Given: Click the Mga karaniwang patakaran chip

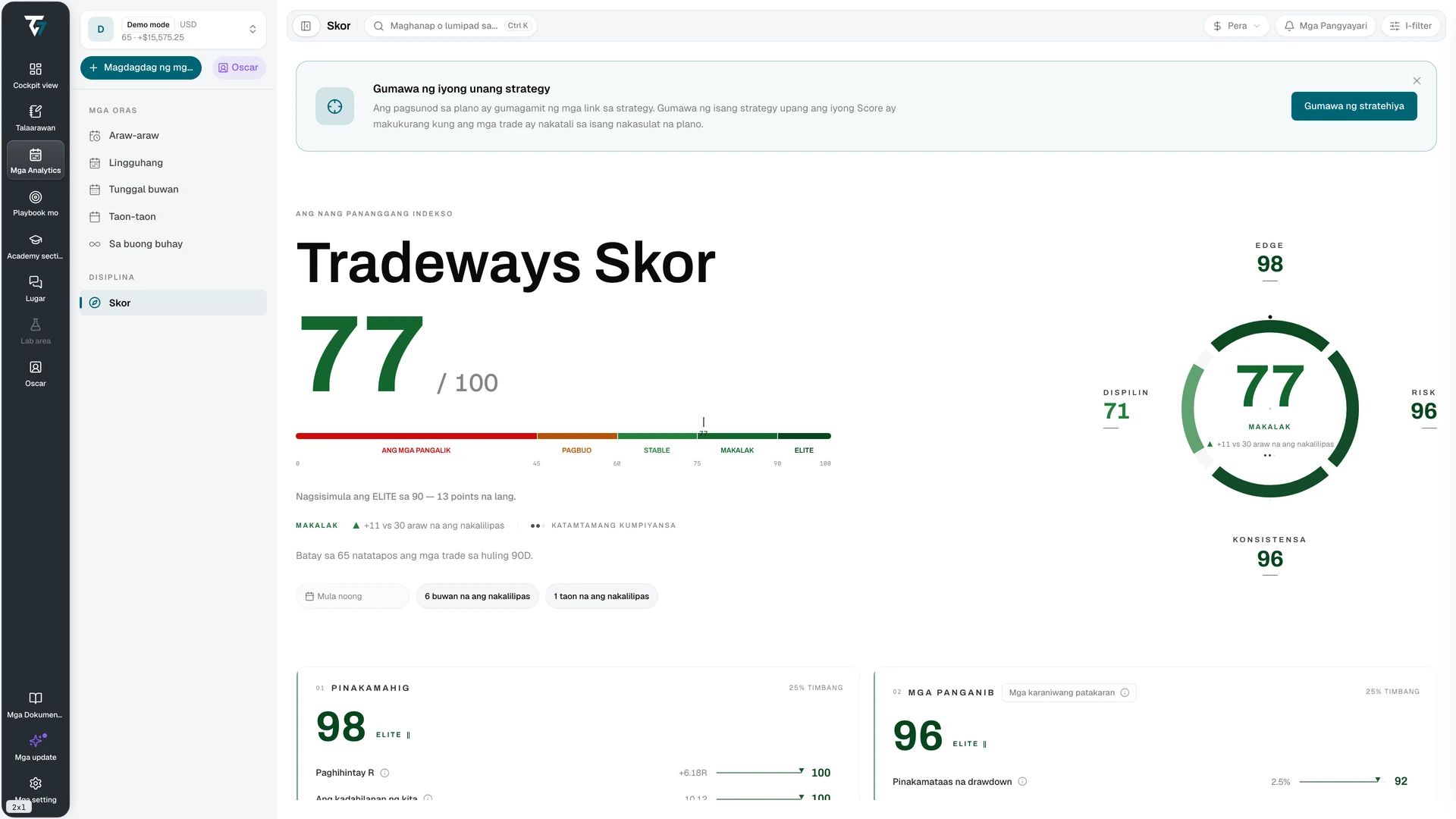Looking at the screenshot, I should [1068, 692].
